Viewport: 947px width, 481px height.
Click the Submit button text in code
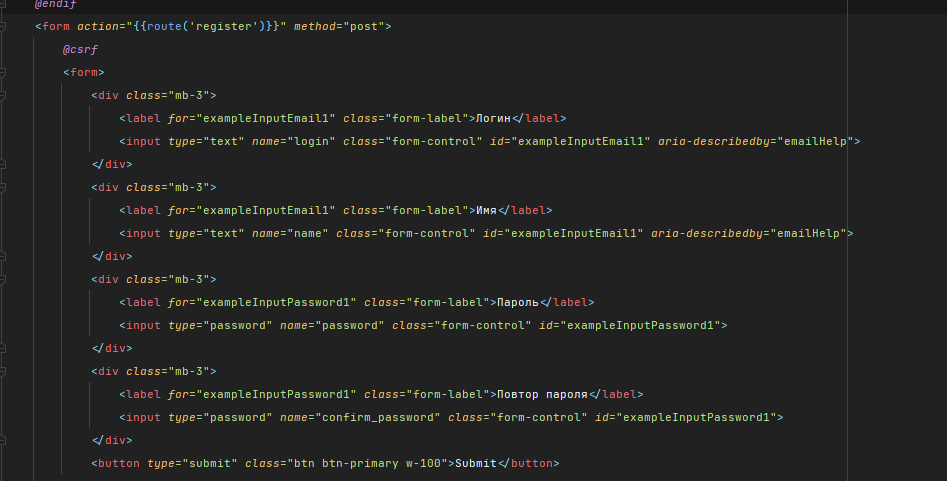pos(476,463)
